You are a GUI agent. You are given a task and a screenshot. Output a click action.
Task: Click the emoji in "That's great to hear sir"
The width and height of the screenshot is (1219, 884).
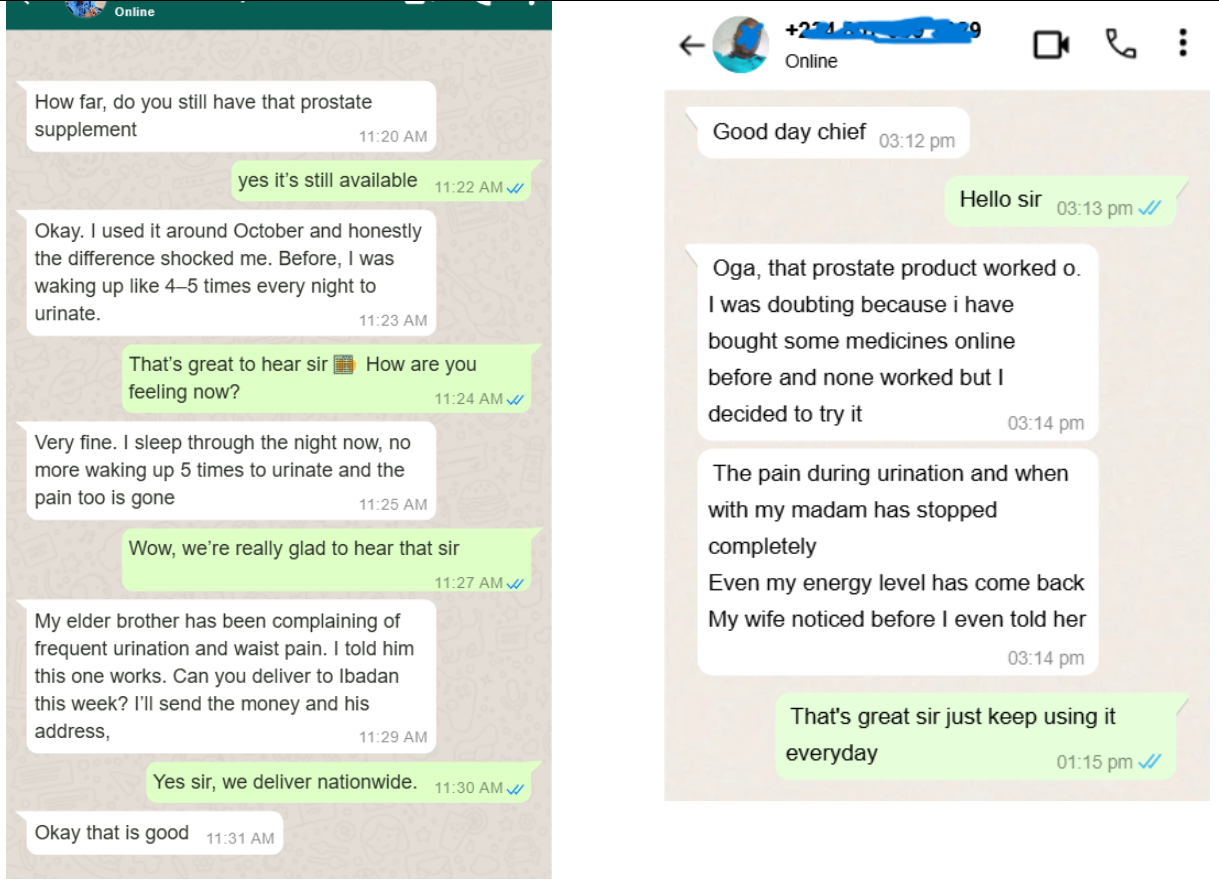coord(344,365)
